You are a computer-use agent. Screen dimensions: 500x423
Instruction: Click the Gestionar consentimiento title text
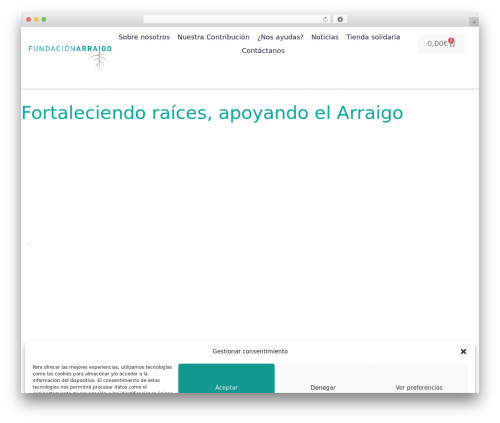click(250, 351)
